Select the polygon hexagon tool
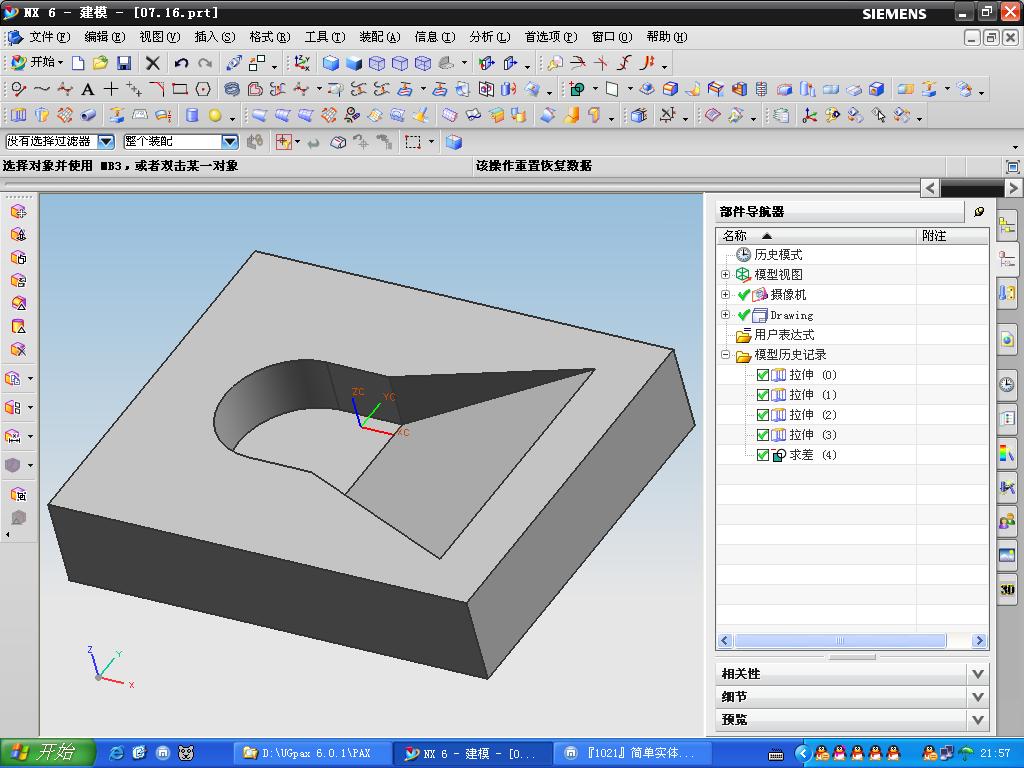The height and width of the screenshot is (768, 1024). 203,89
